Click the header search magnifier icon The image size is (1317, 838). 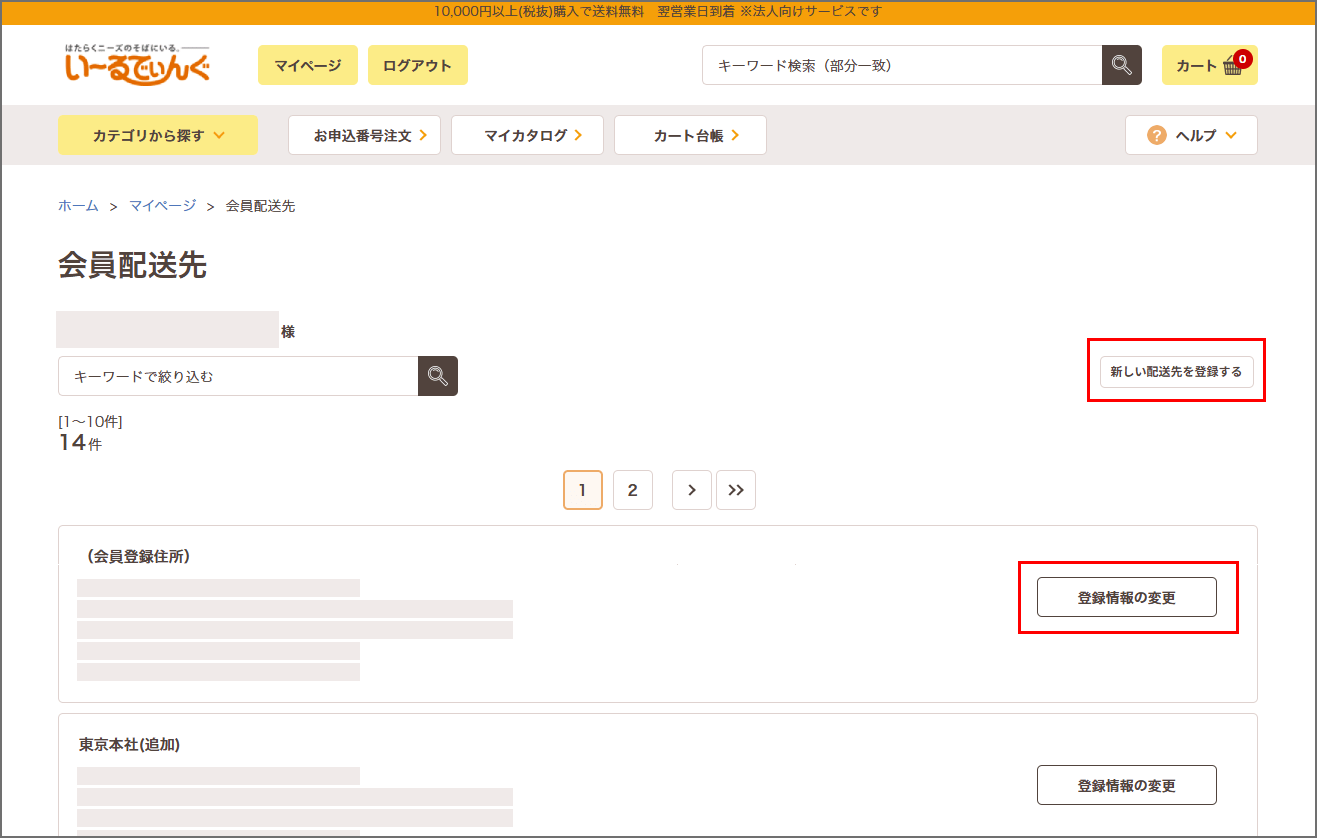(1121, 65)
